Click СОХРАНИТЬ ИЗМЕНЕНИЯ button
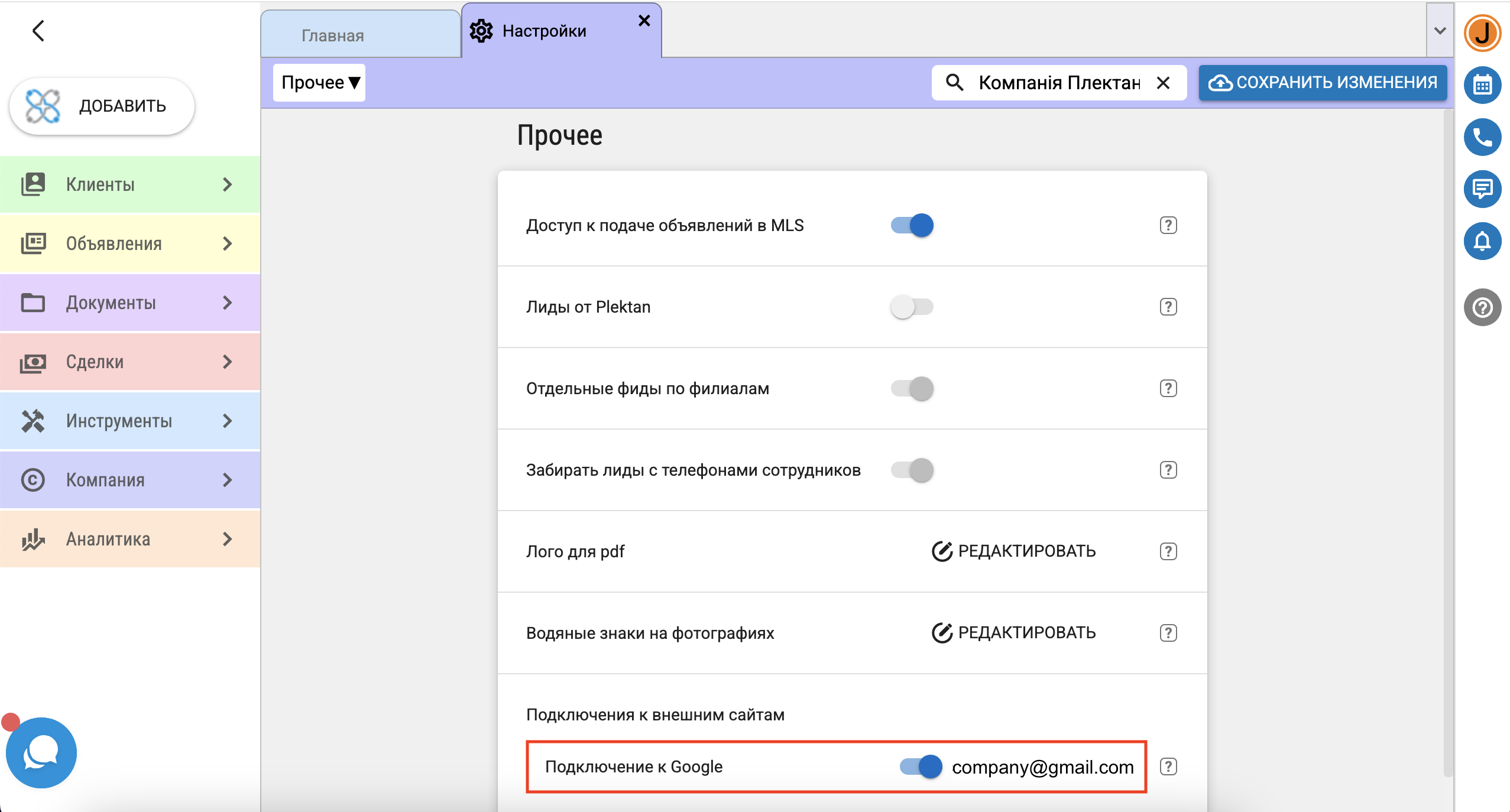 click(x=1323, y=83)
